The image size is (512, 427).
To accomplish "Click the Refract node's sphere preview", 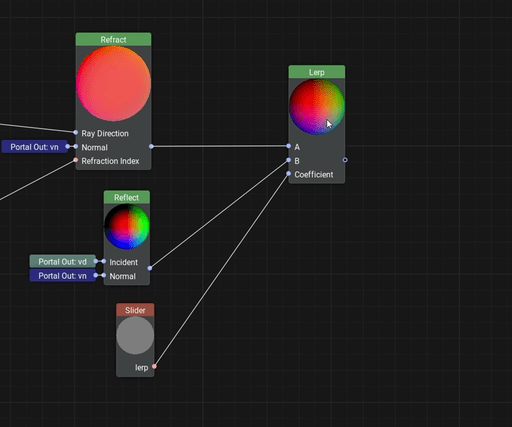I will tap(113, 84).
